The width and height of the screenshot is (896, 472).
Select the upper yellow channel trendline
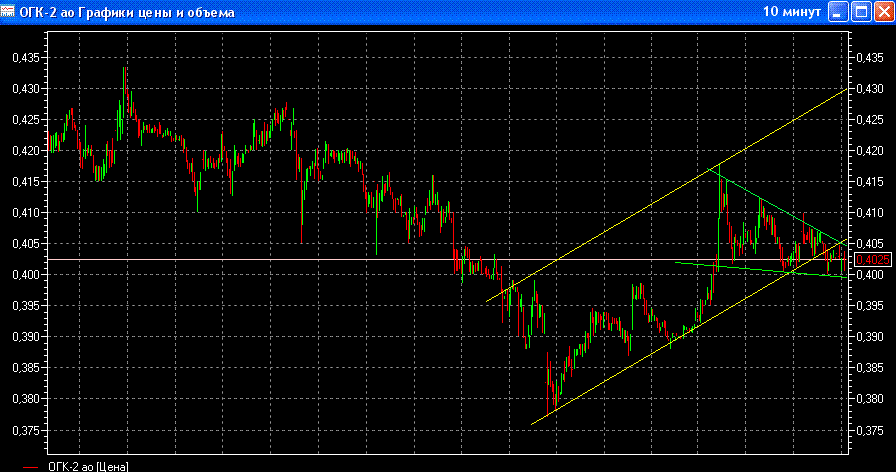tap(666, 195)
